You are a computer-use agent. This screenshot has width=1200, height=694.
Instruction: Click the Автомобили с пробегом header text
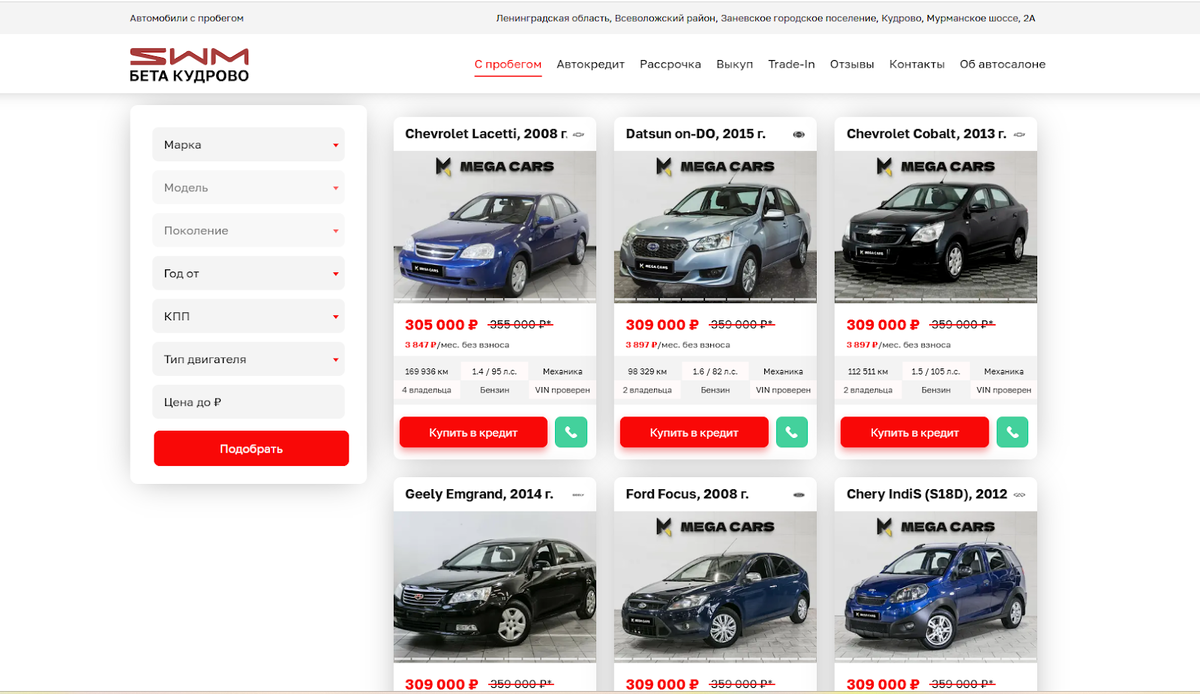[186, 18]
